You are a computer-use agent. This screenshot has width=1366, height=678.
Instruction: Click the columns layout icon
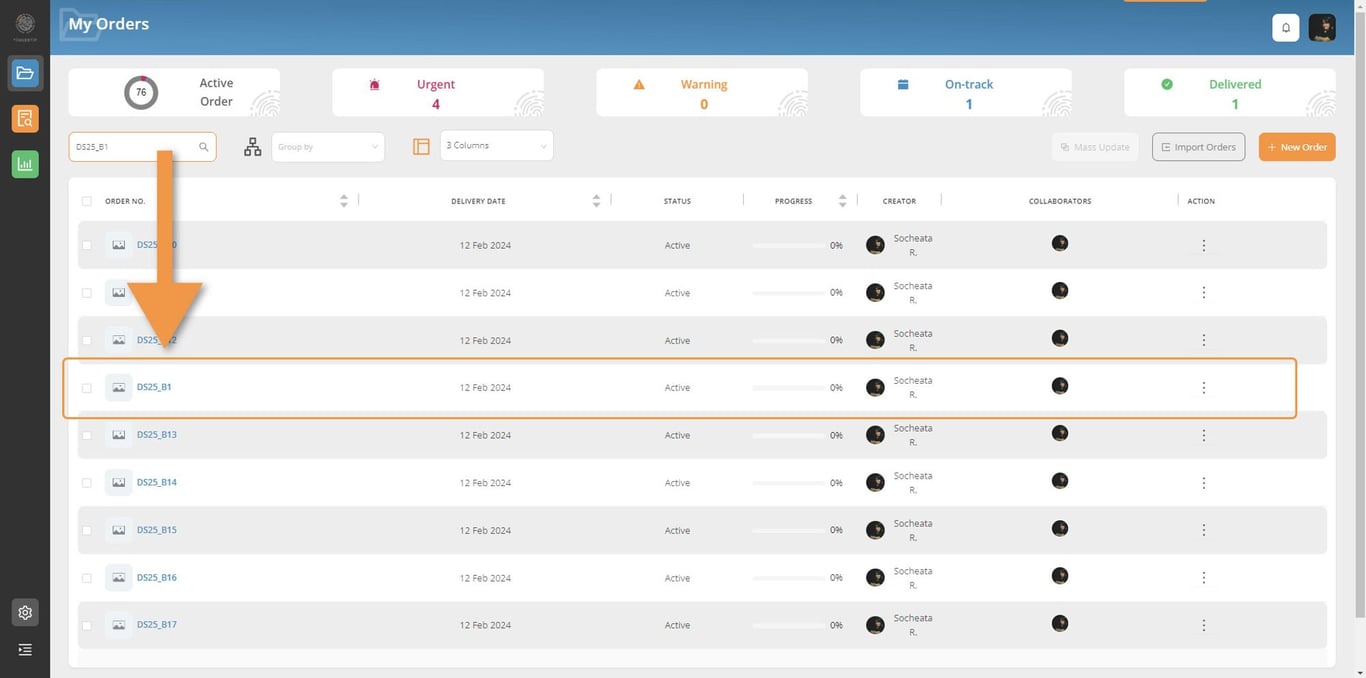pos(421,147)
